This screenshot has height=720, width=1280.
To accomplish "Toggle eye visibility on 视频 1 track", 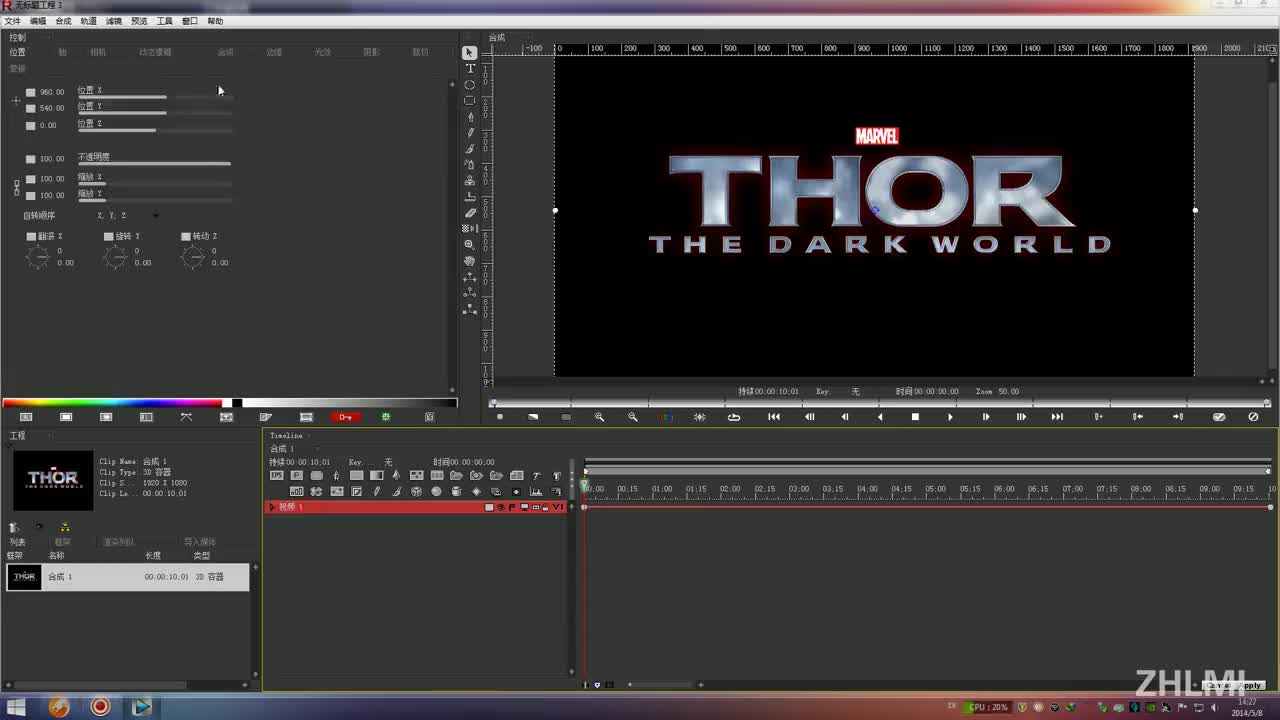I will click(501, 508).
